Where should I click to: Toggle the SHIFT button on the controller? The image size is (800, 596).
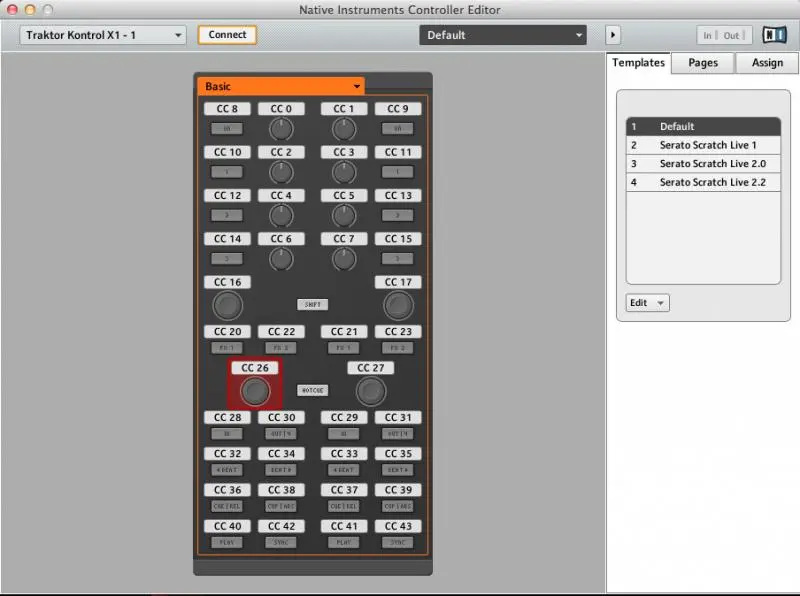[x=312, y=304]
